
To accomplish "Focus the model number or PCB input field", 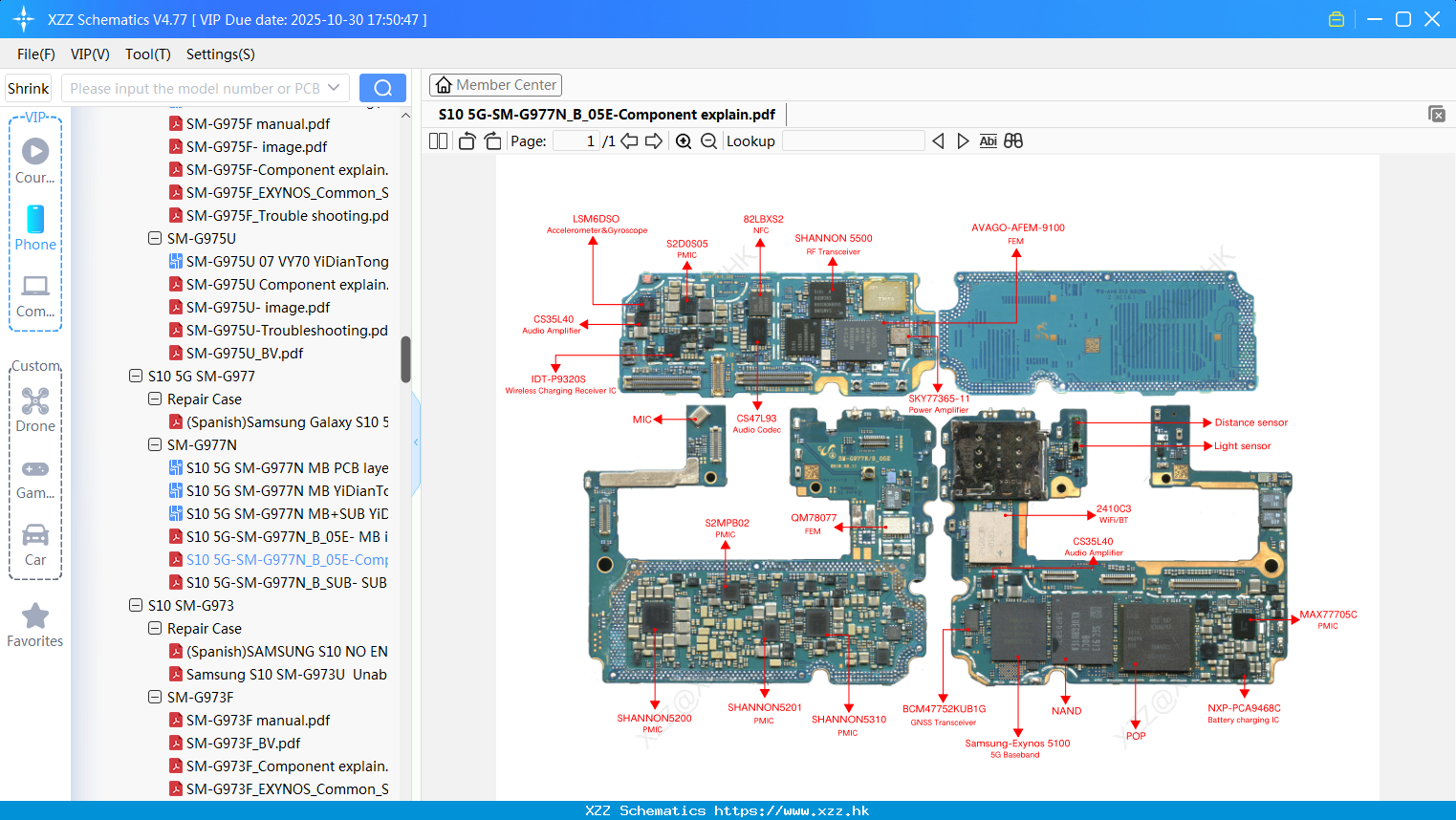I will (x=194, y=88).
